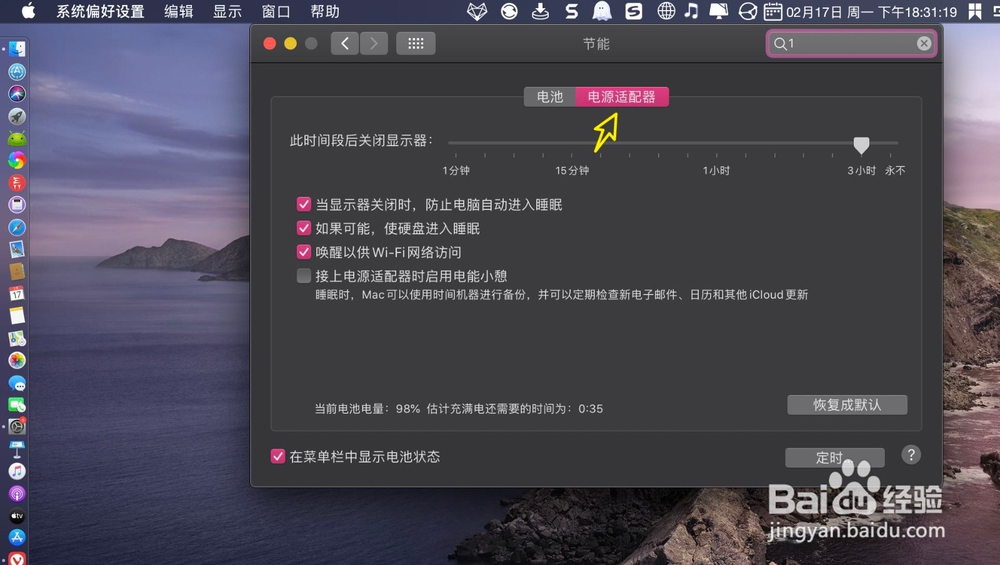The image size is (1000, 565).
Task: Open the 编辑 menu
Action: click(179, 11)
